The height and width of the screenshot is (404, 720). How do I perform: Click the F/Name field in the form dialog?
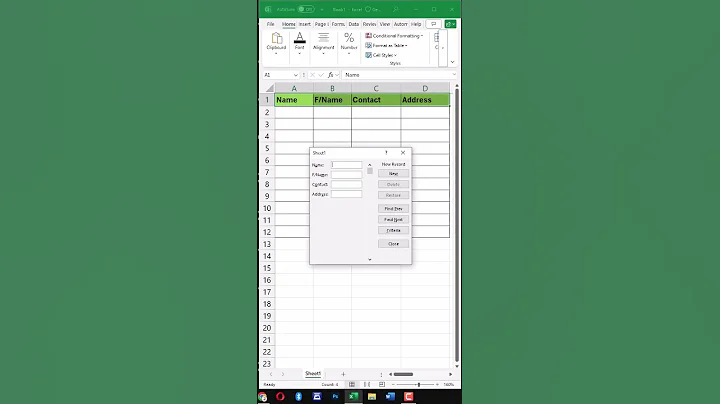pyautogui.click(x=346, y=174)
